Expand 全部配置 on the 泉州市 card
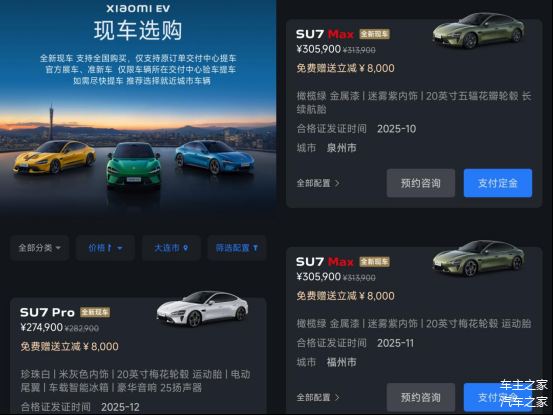The width and height of the screenshot is (553, 415). pyautogui.click(x=317, y=183)
